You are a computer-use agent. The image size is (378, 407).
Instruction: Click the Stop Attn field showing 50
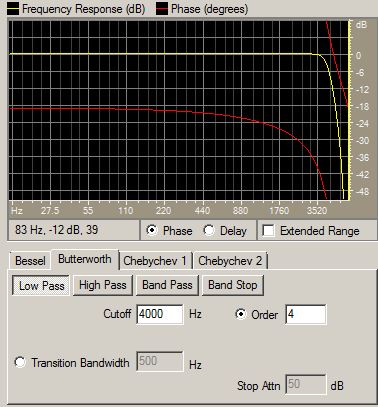(x=306, y=384)
